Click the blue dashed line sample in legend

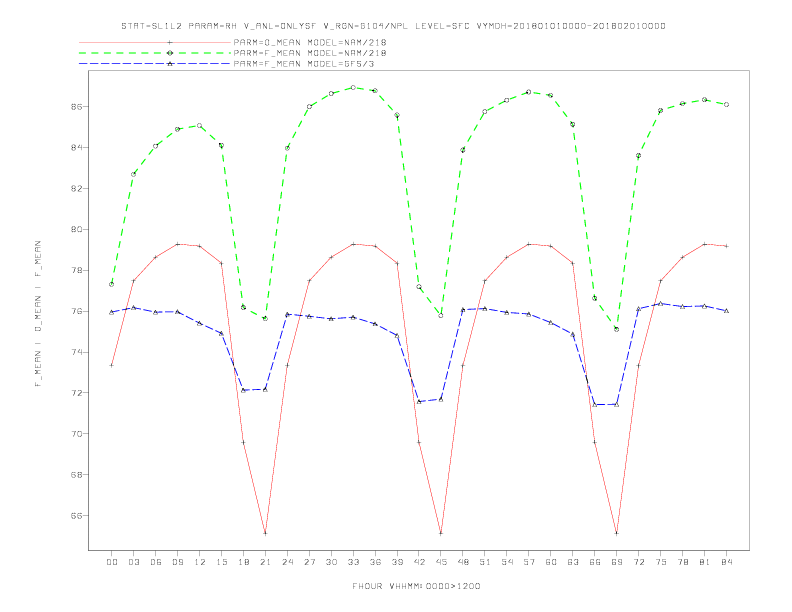(155, 64)
